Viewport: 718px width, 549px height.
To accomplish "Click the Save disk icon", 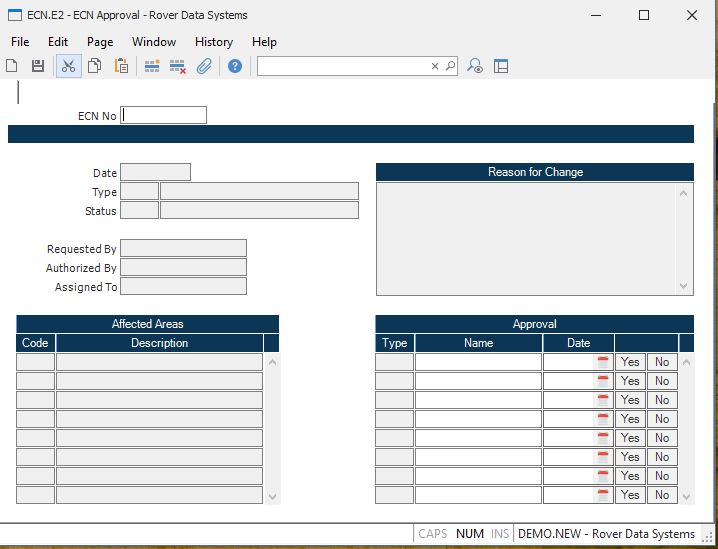I will point(38,66).
